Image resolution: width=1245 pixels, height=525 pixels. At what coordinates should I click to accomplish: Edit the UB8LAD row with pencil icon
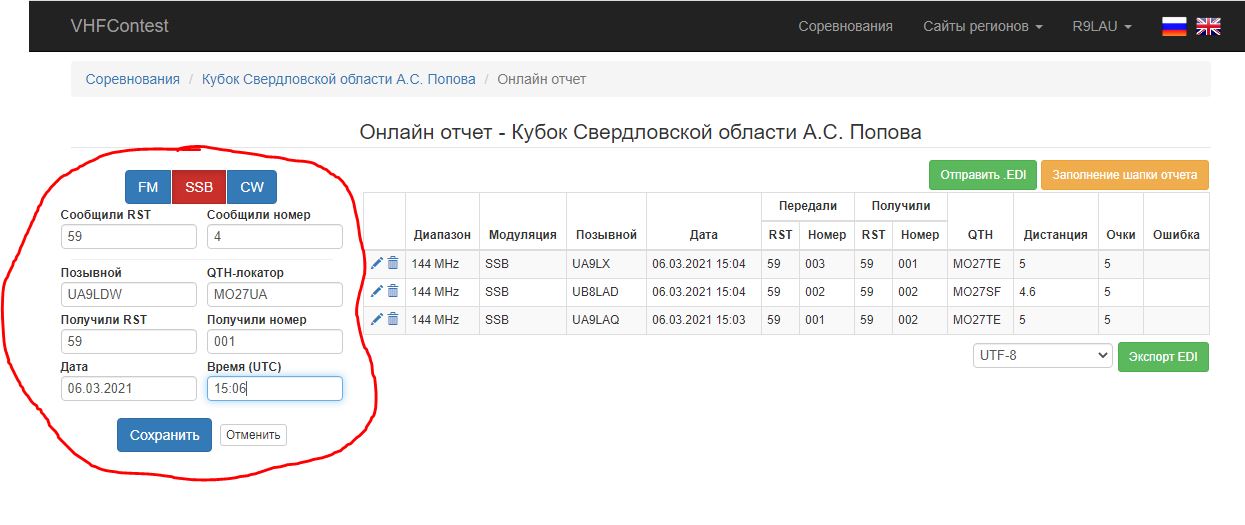[x=377, y=291]
